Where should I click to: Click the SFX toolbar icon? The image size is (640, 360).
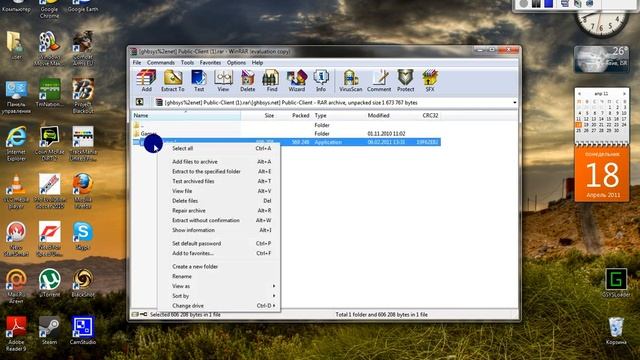tap(430, 80)
